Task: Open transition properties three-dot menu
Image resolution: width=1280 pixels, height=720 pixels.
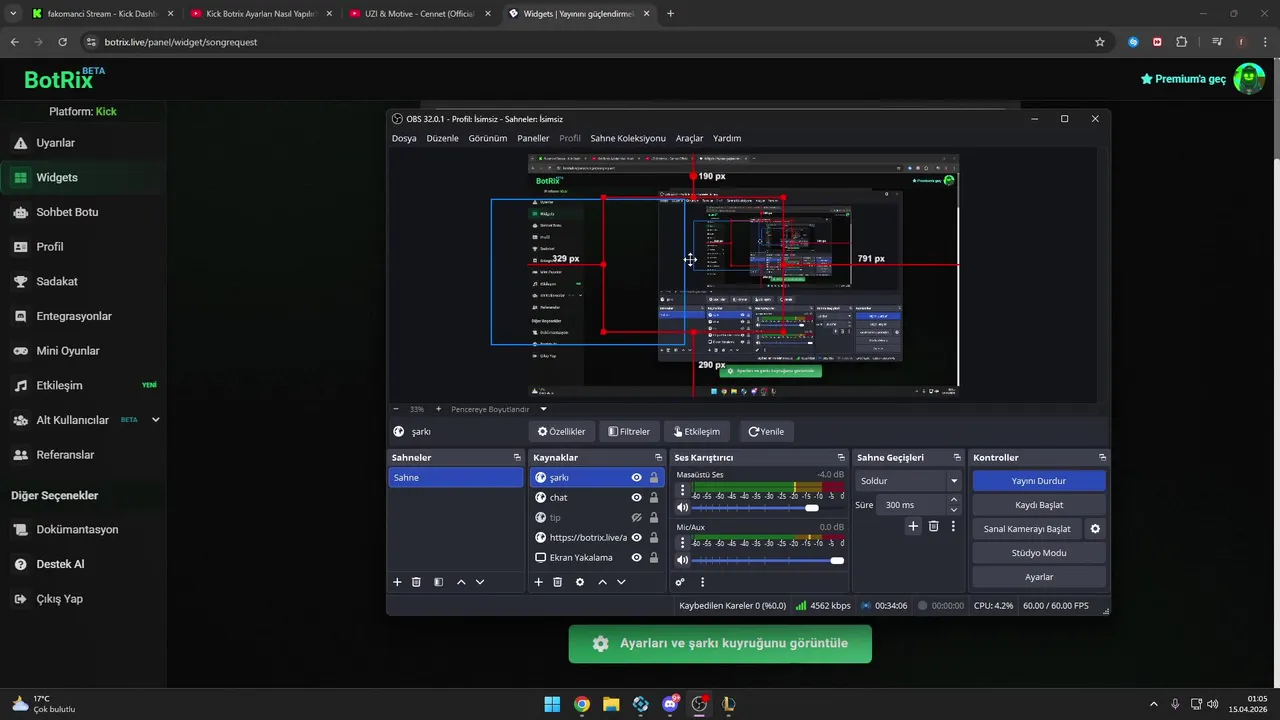Action: [953, 526]
